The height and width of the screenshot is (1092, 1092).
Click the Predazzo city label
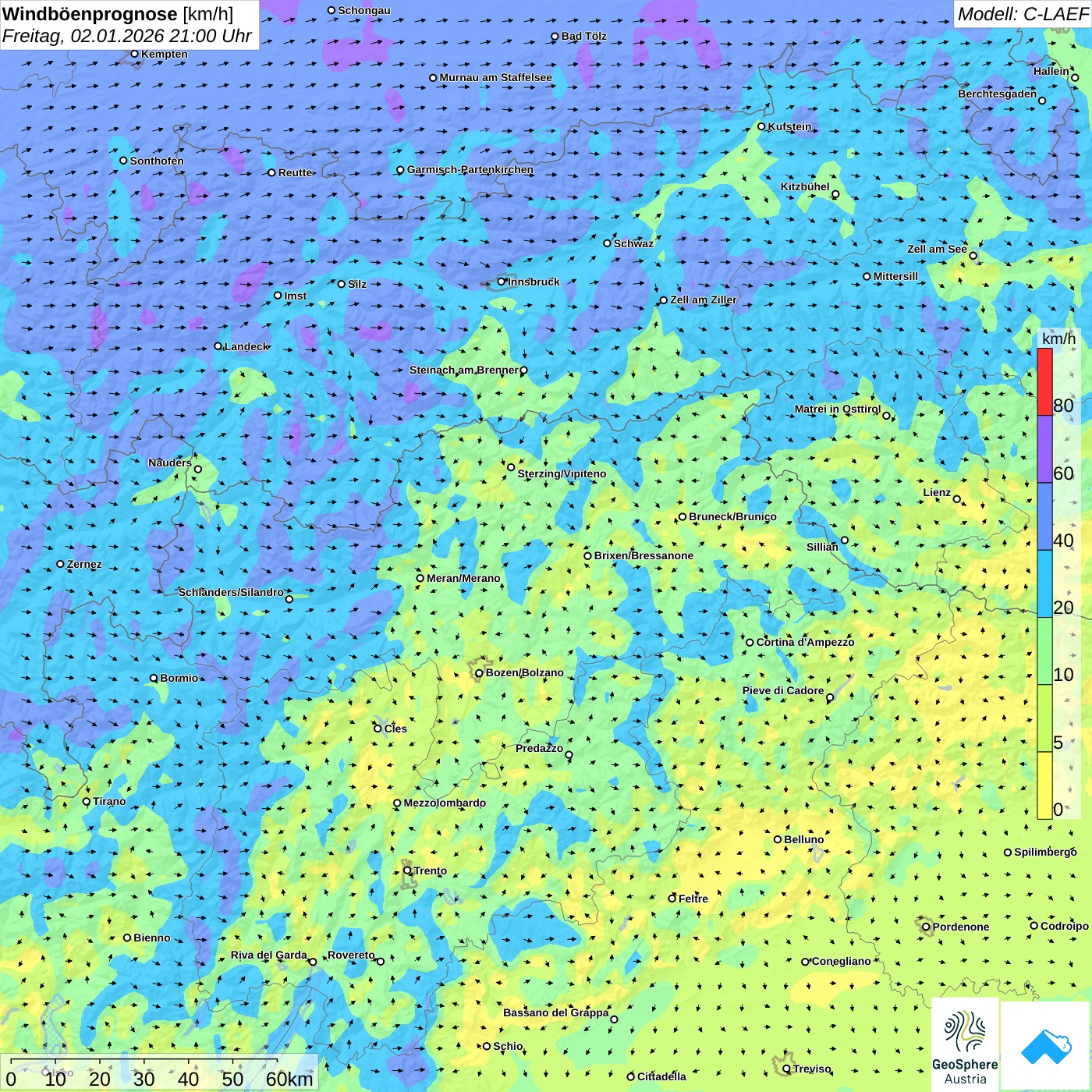(539, 748)
